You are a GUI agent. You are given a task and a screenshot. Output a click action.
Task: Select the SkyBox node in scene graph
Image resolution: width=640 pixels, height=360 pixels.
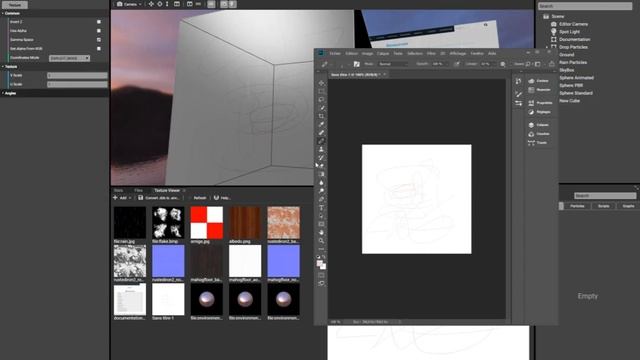pos(567,70)
